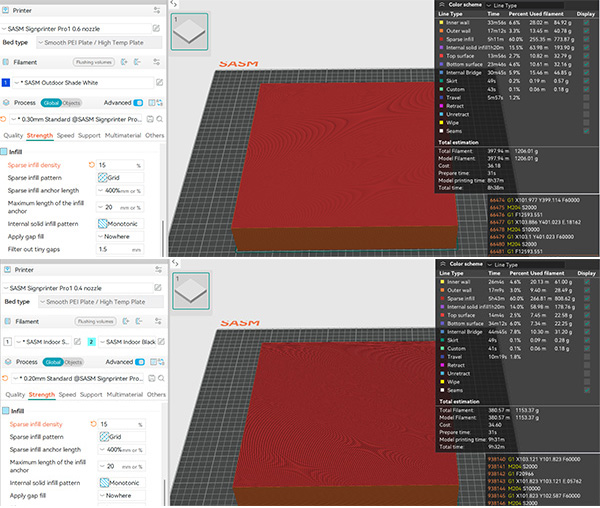
Task: Click cyan filament 2 color swatch beside Indoor Black
Action: pos(91,342)
